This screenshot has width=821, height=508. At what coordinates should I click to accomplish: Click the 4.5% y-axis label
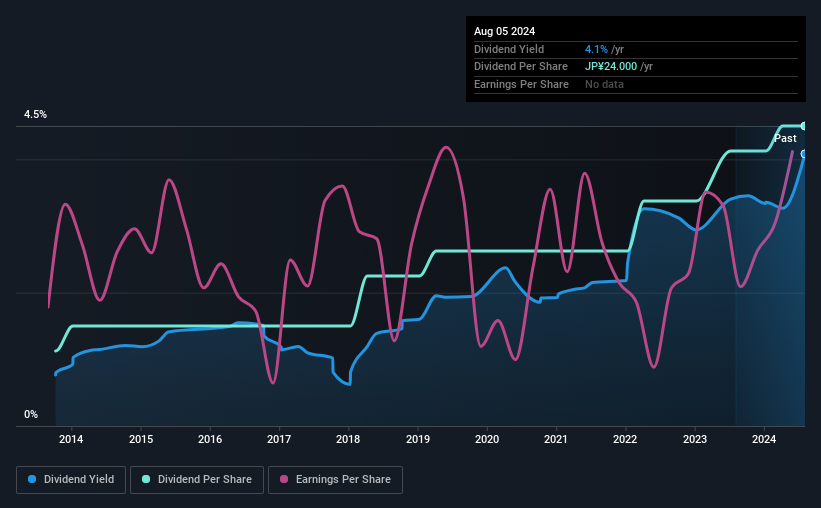[35, 114]
